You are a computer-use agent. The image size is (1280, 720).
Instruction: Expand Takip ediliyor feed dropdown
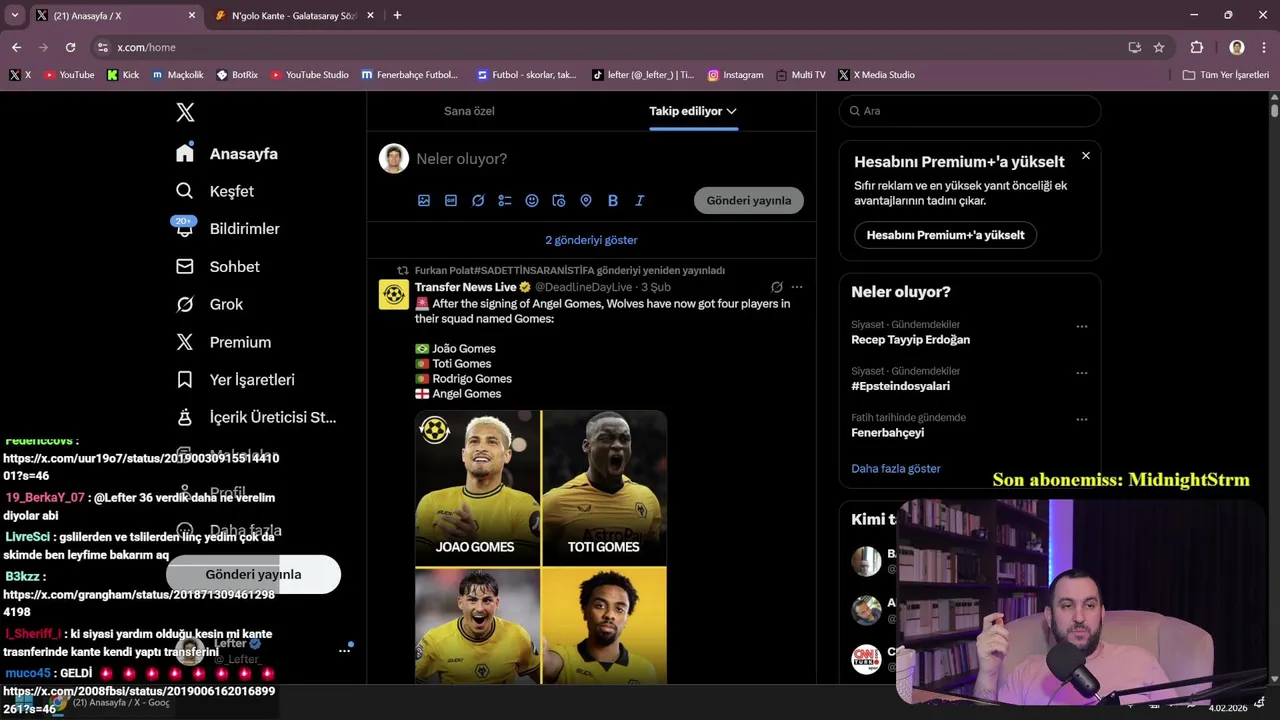click(x=732, y=111)
